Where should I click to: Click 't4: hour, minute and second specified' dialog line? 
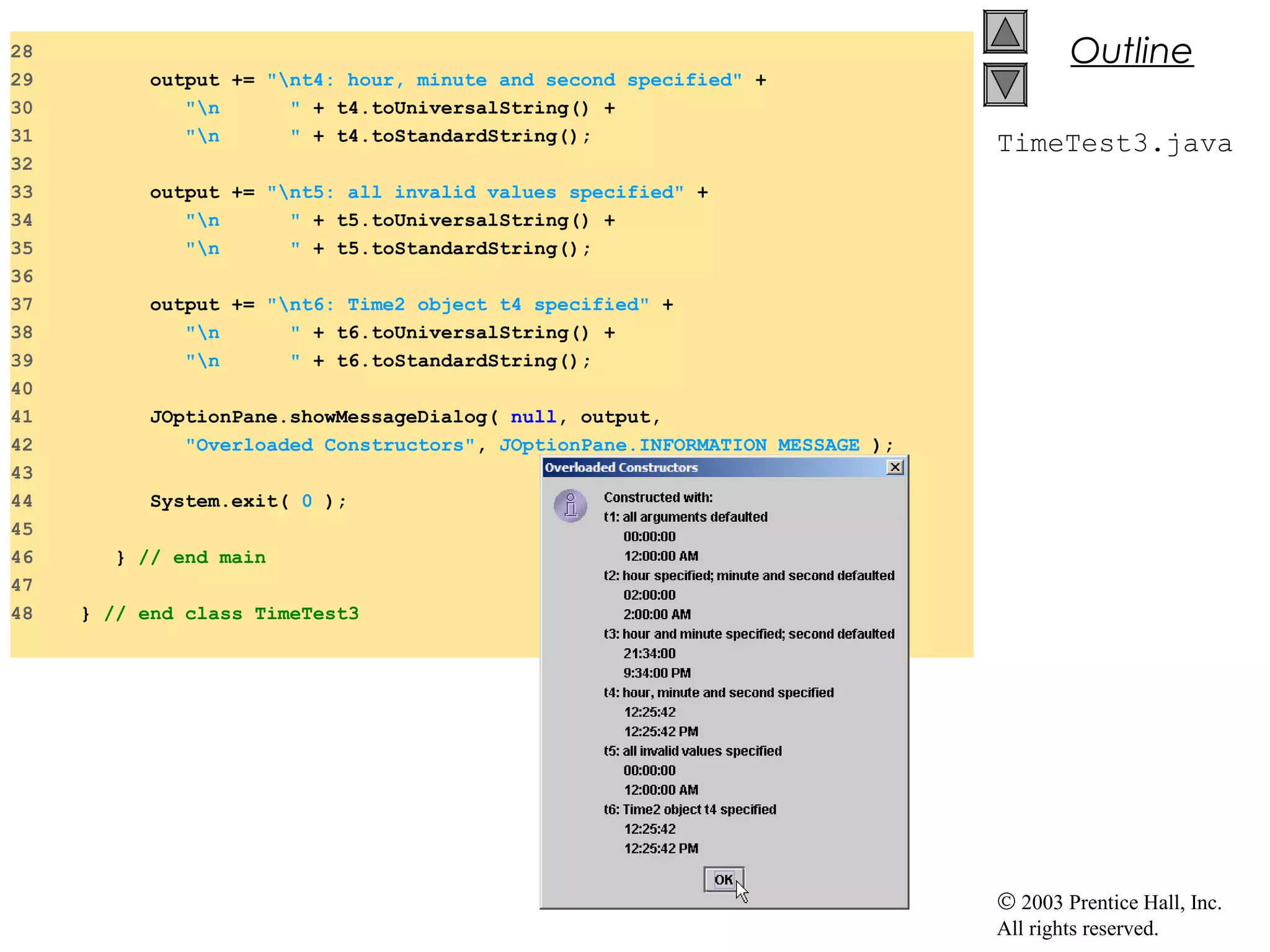click(719, 692)
